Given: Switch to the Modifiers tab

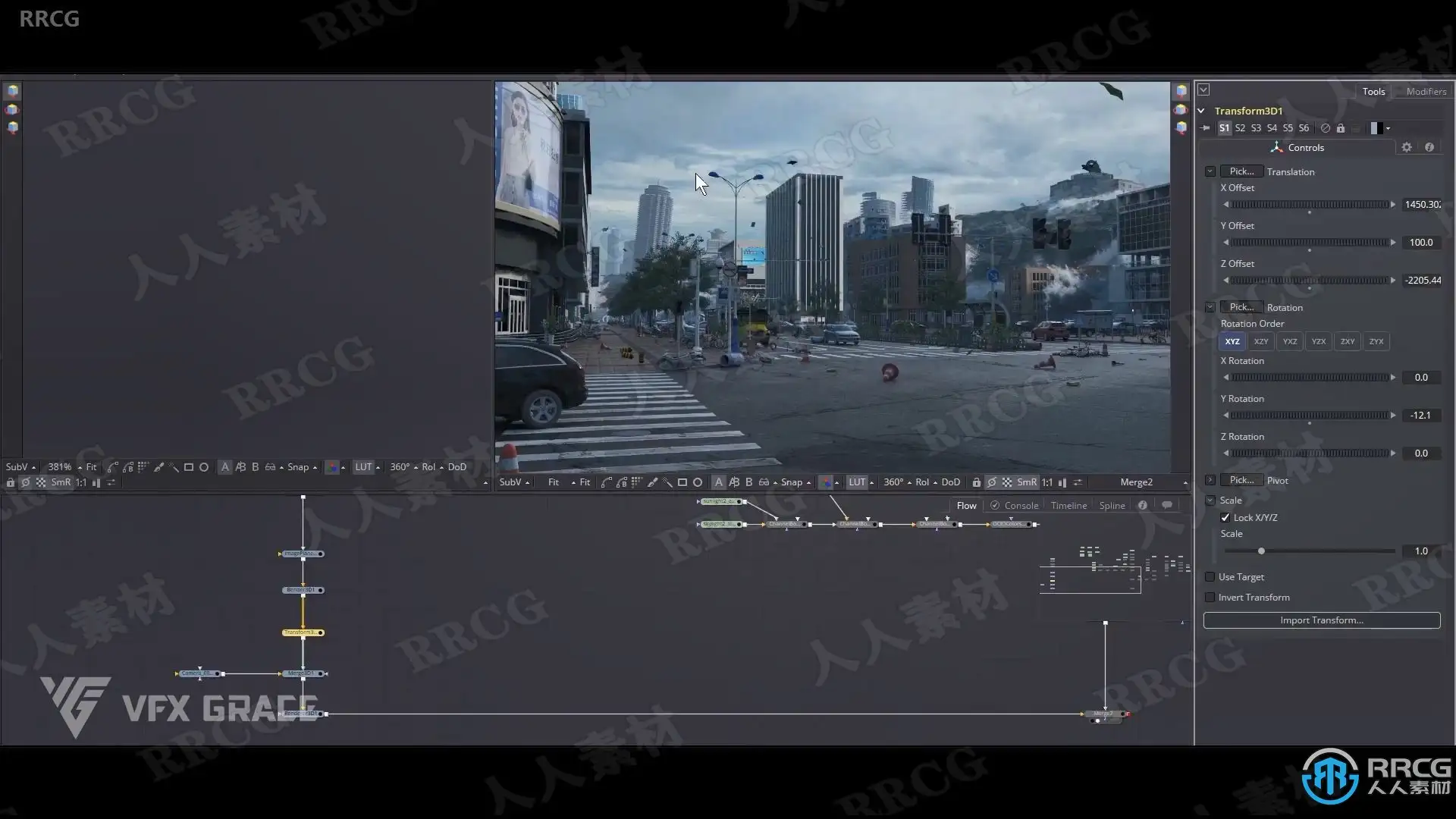Looking at the screenshot, I should pos(1426,91).
